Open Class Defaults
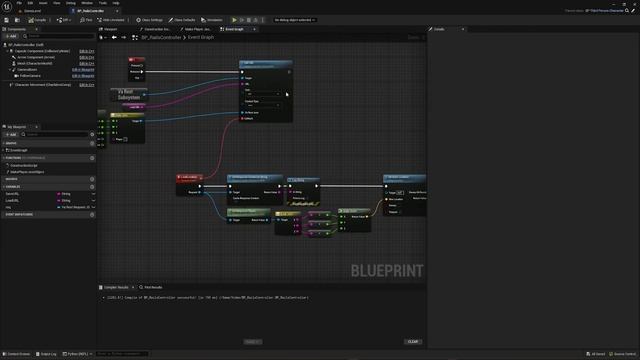Viewport: 640px width, 360px height. pyautogui.click(x=182, y=20)
